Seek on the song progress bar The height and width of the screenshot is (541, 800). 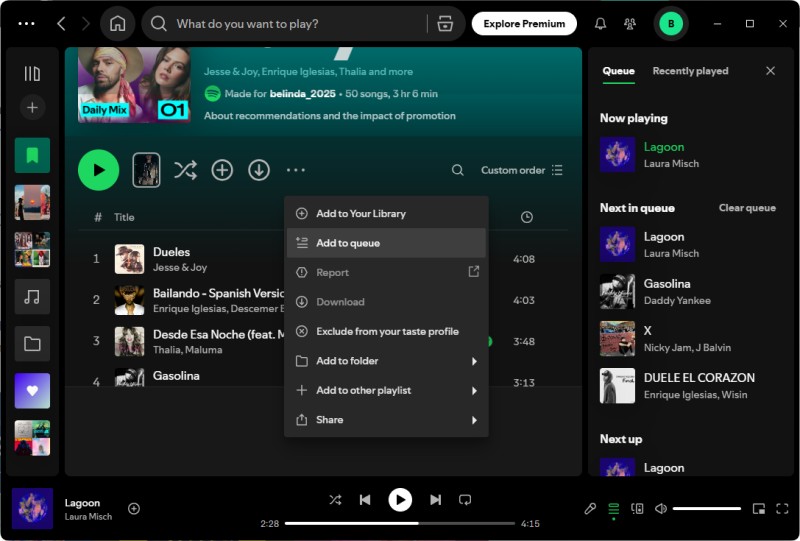point(399,523)
